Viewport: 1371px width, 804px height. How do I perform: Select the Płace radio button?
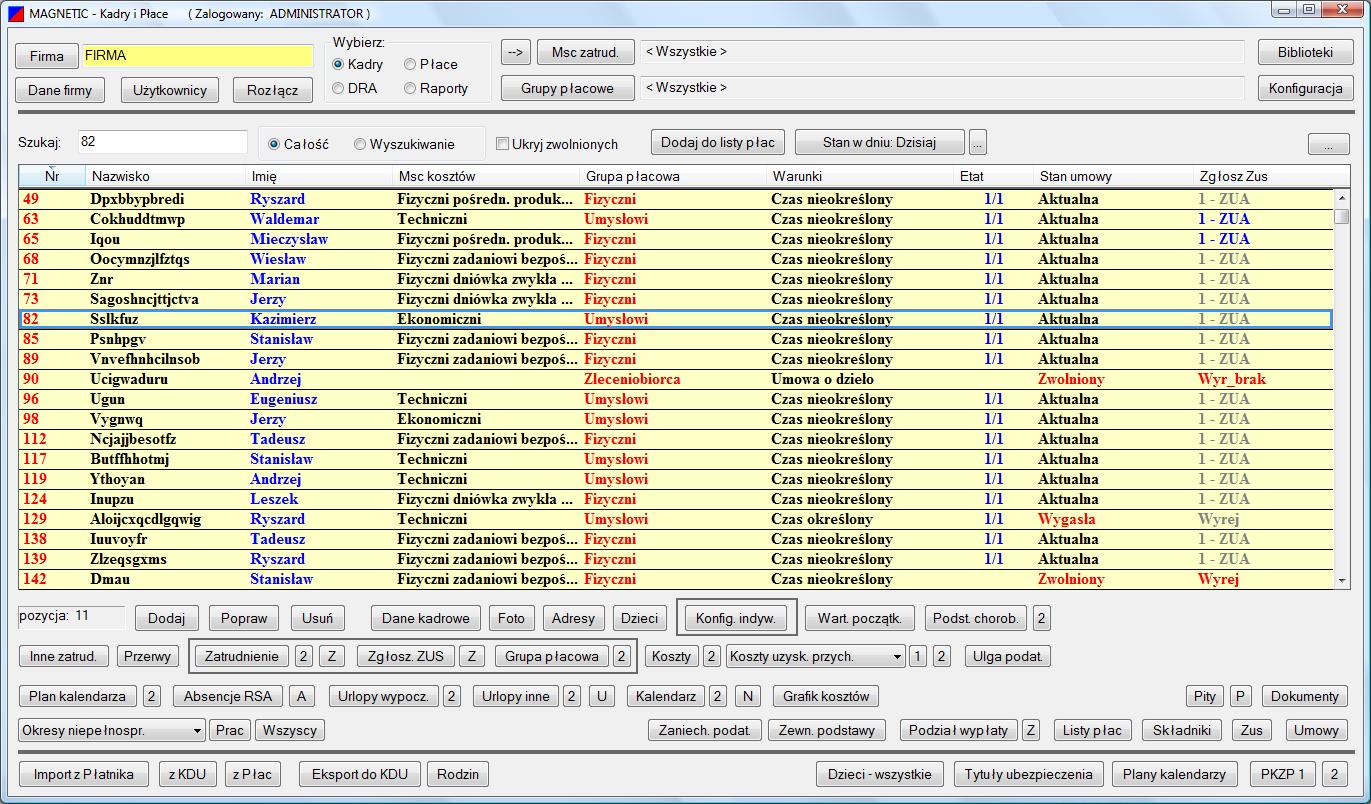410,64
